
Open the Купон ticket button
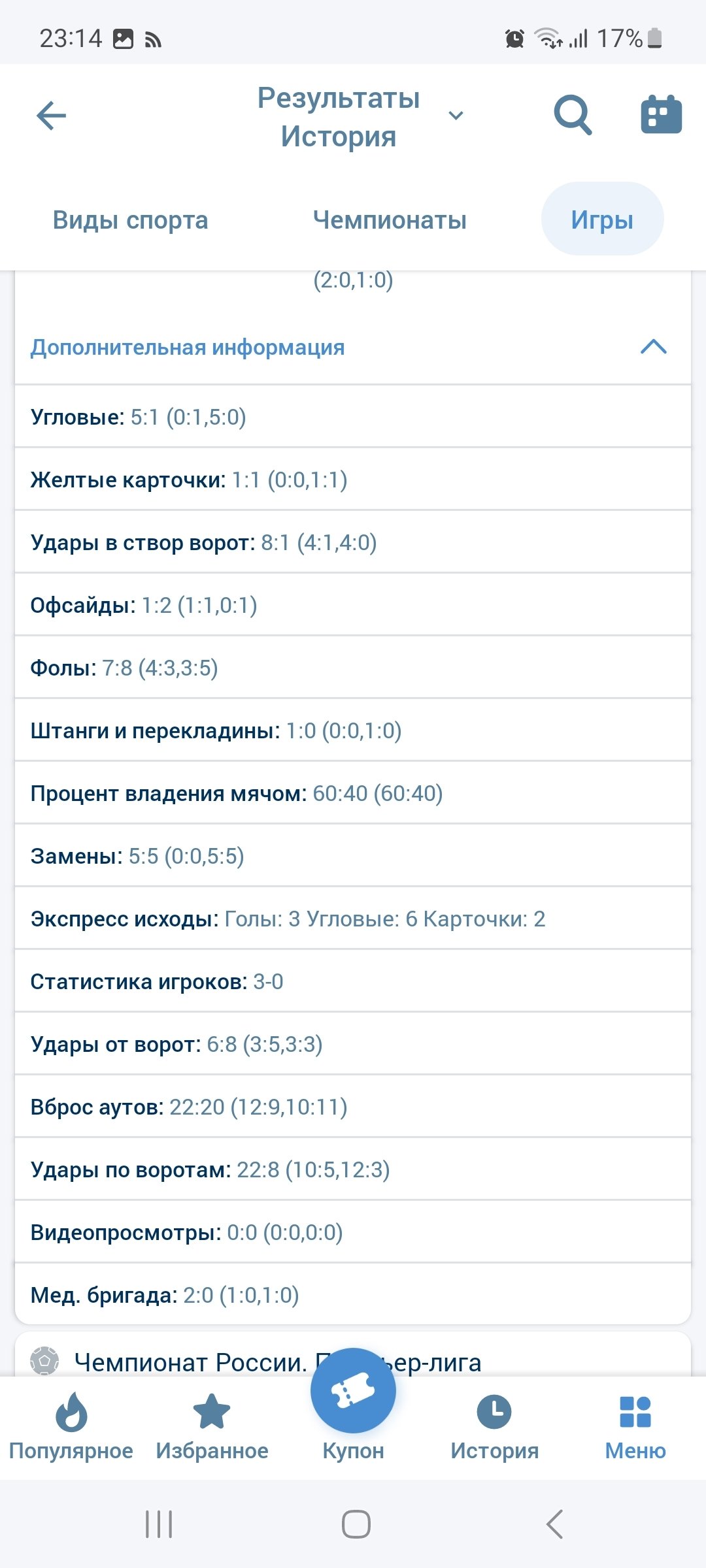tap(353, 1392)
